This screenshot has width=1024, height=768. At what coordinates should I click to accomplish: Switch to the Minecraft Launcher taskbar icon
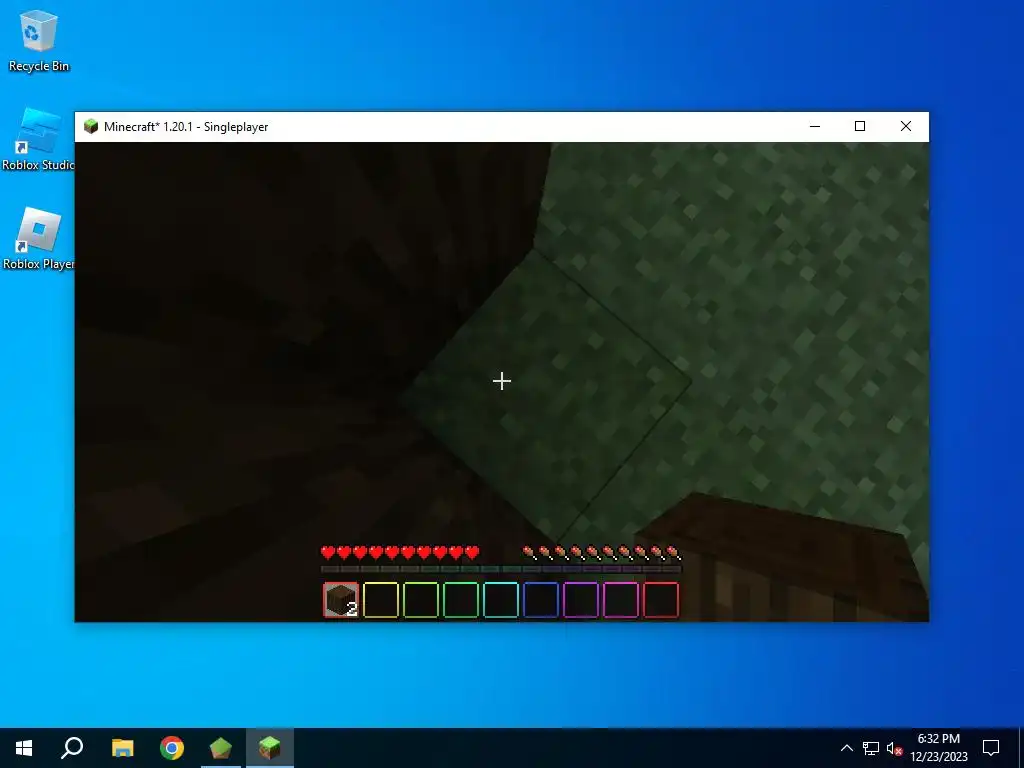click(221, 748)
